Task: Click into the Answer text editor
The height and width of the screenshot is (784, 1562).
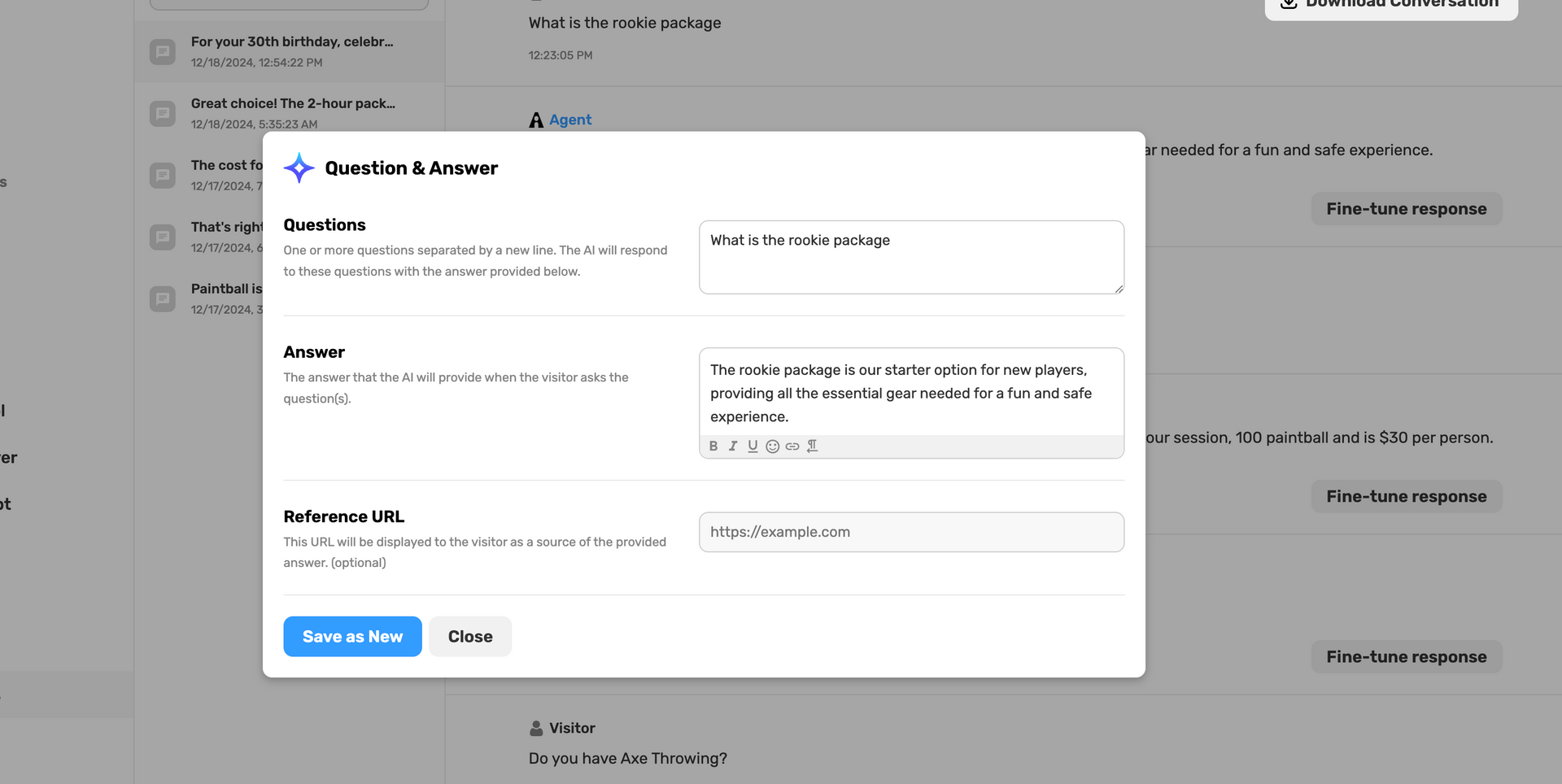Action: tap(911, 393)
